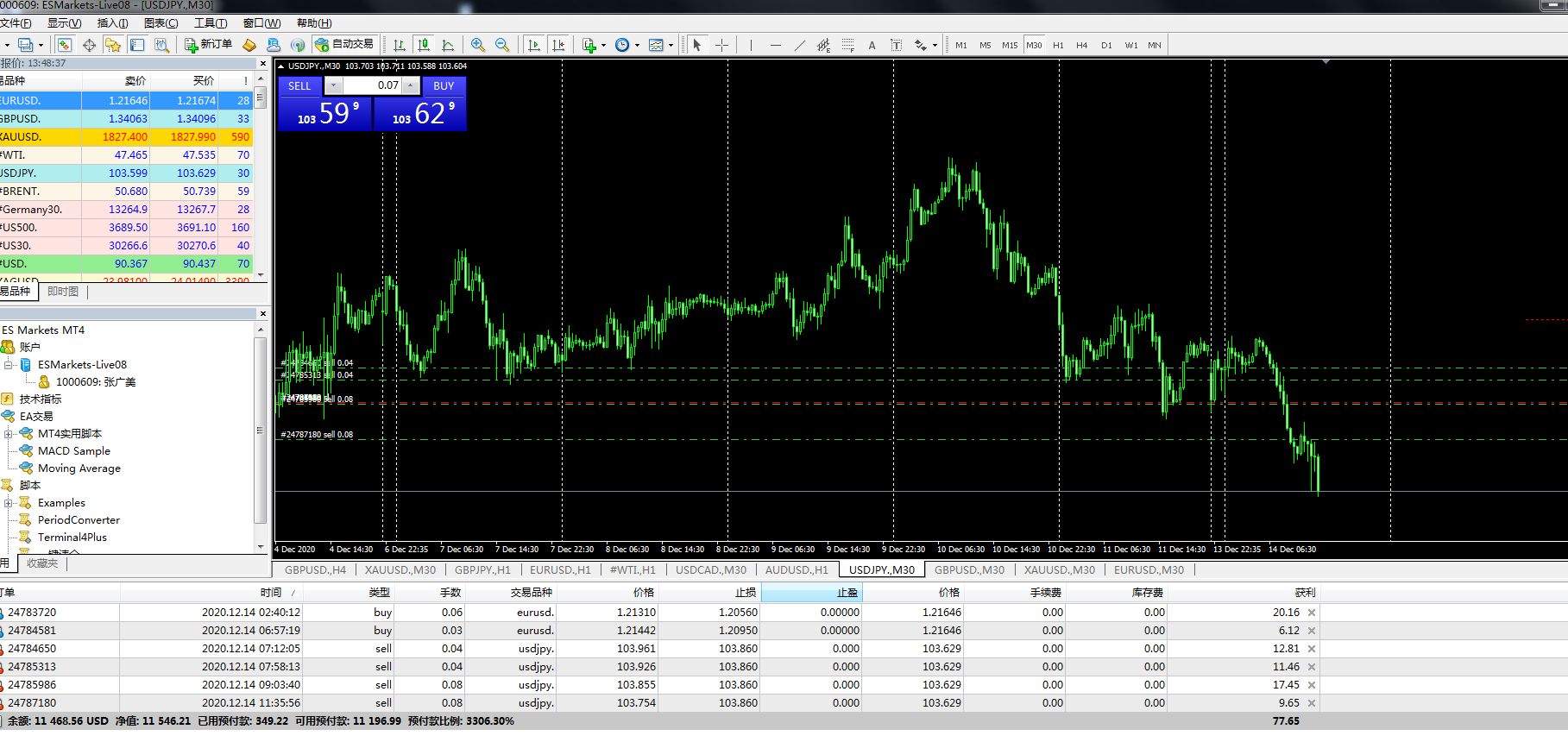Open the 工具(T) menu
Screen dimensions: 1568x742
pyautogui.click(x=211, y=23)
